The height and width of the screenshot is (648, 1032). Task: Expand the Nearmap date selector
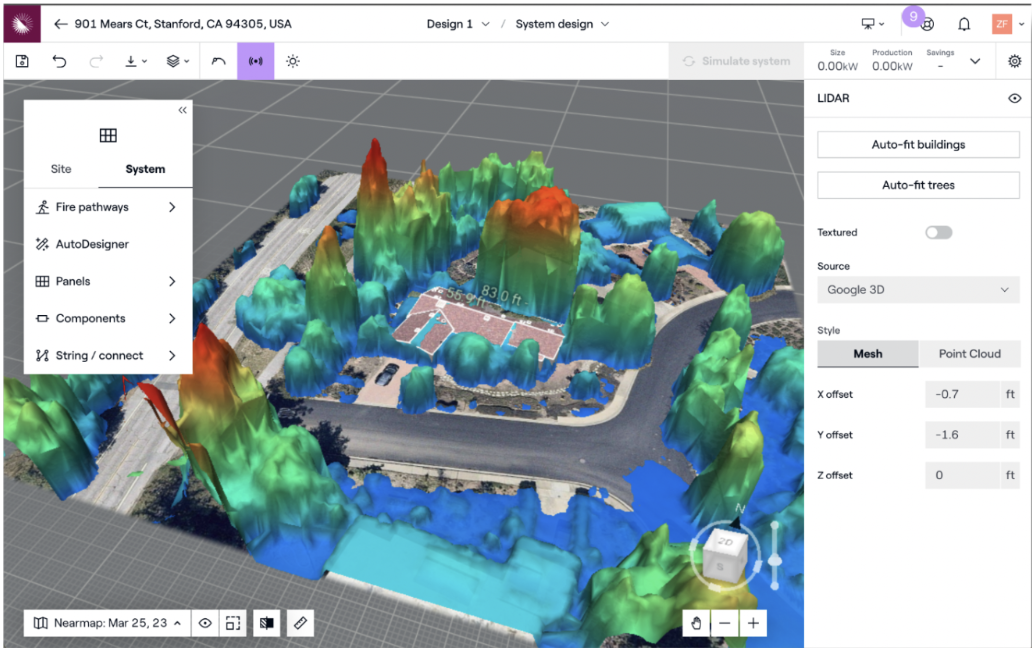[105, 622]
